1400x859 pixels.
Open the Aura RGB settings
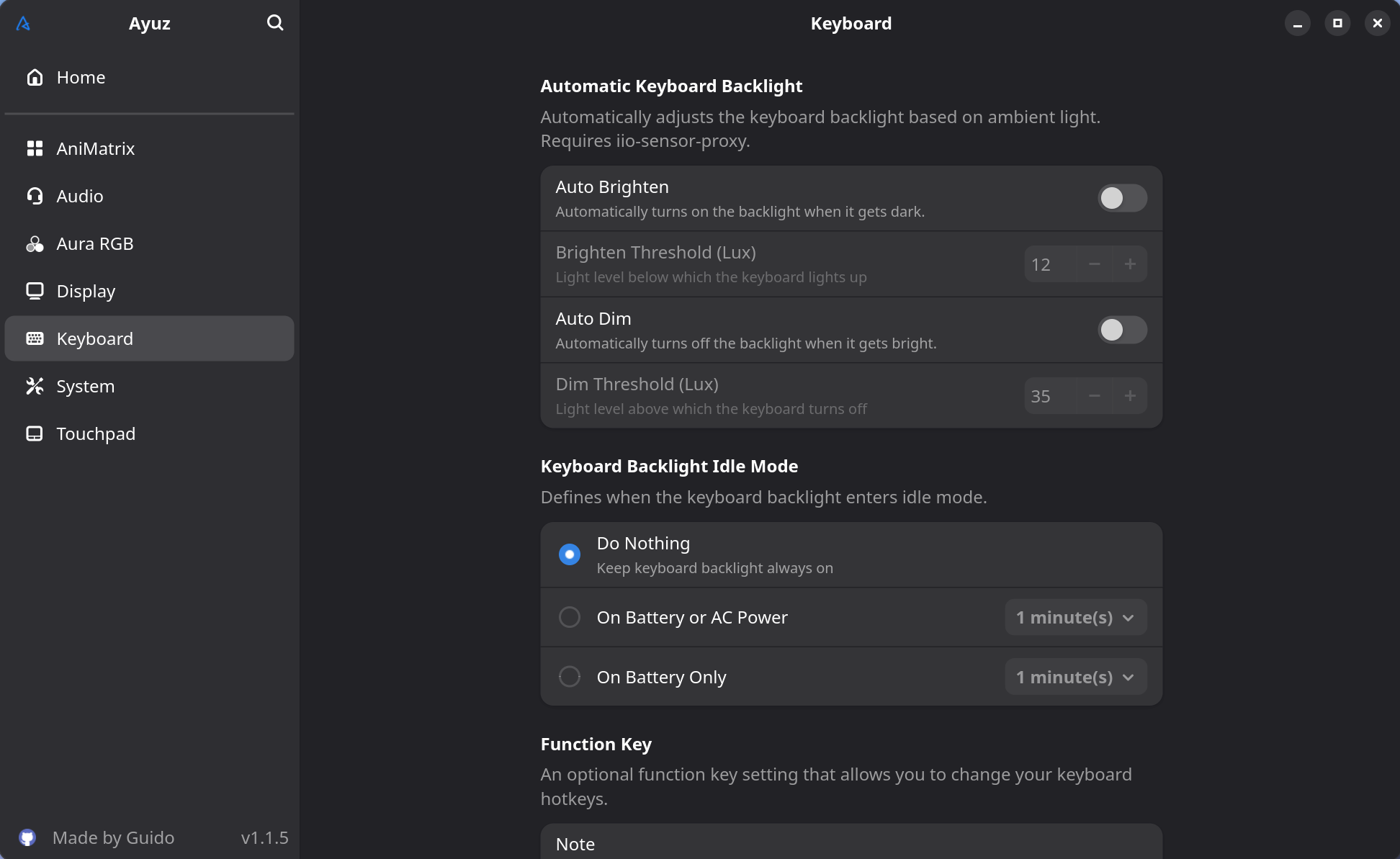coord(149,243)
